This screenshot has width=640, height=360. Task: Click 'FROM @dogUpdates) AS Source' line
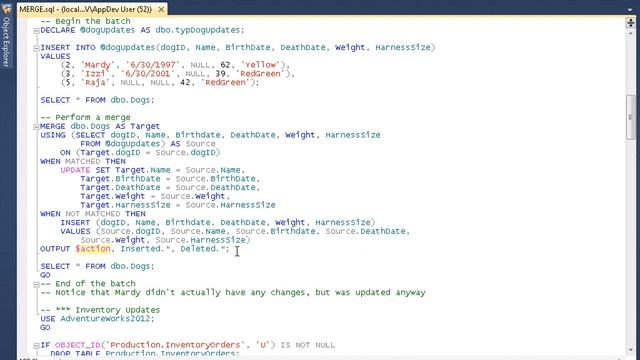(x=148, y=144)
